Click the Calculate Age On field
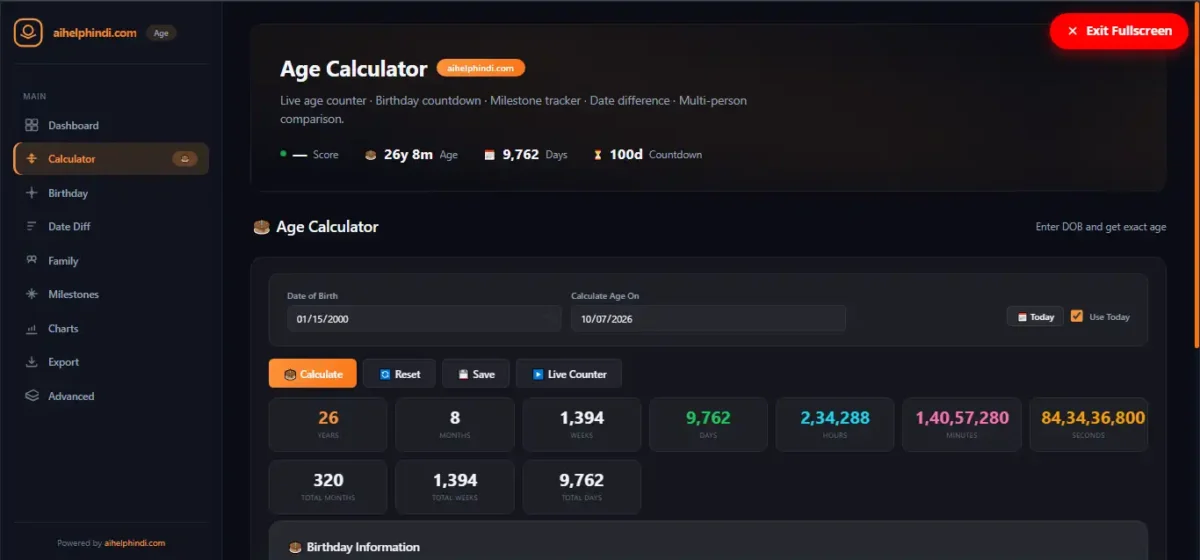 pyautogui.click(x=708, y=319)
